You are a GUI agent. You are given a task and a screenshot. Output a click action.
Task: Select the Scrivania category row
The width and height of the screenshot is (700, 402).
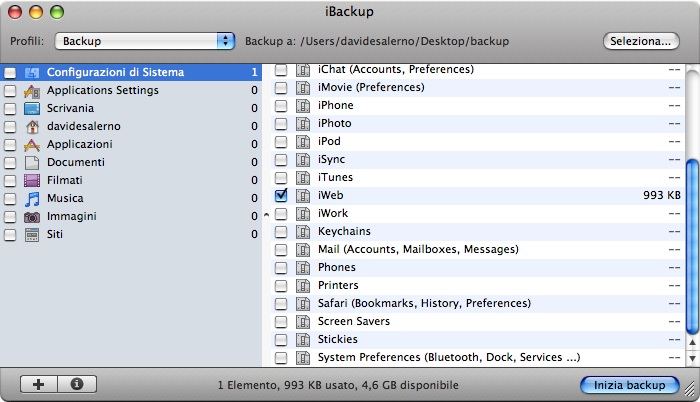pyautogui.click(x=131, y=108)
